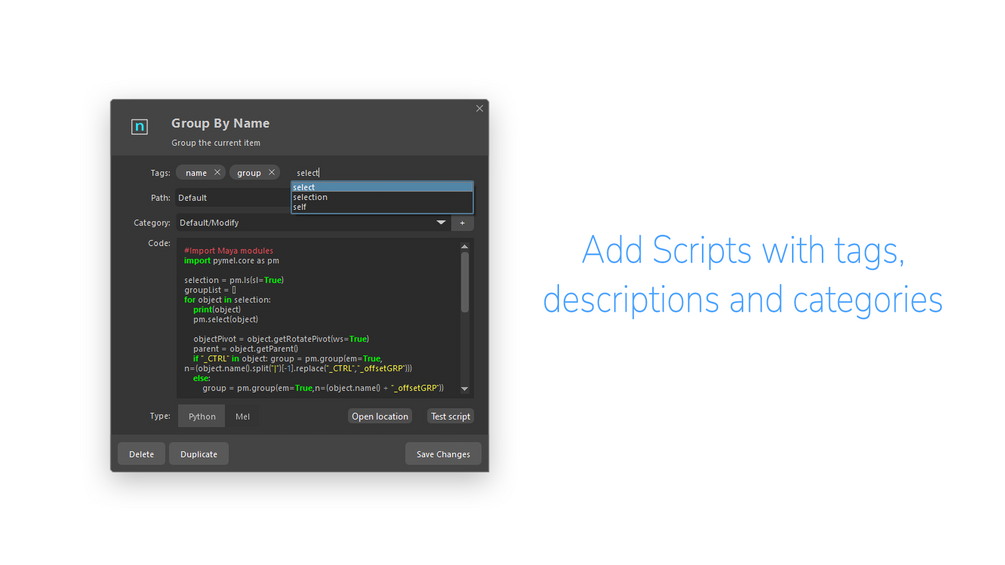Click the tags input field containing 'select'
Screen dimensions: 1005x565
382,173
